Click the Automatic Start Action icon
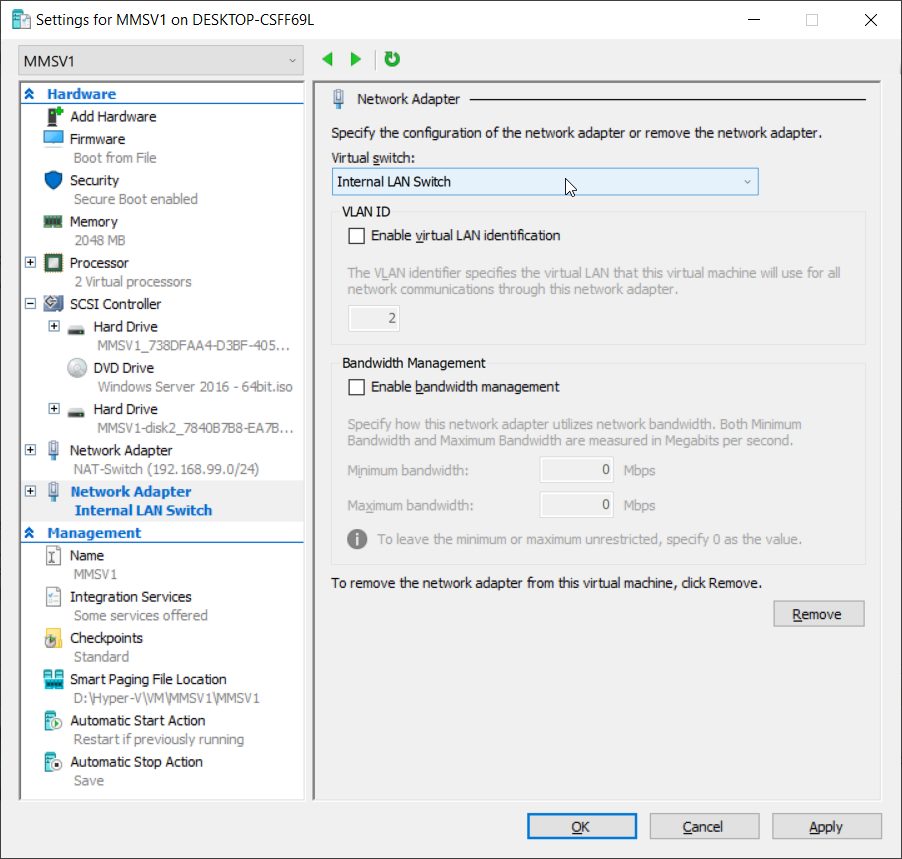The height and width of the screenshot is (859, 902). [53, 721]
